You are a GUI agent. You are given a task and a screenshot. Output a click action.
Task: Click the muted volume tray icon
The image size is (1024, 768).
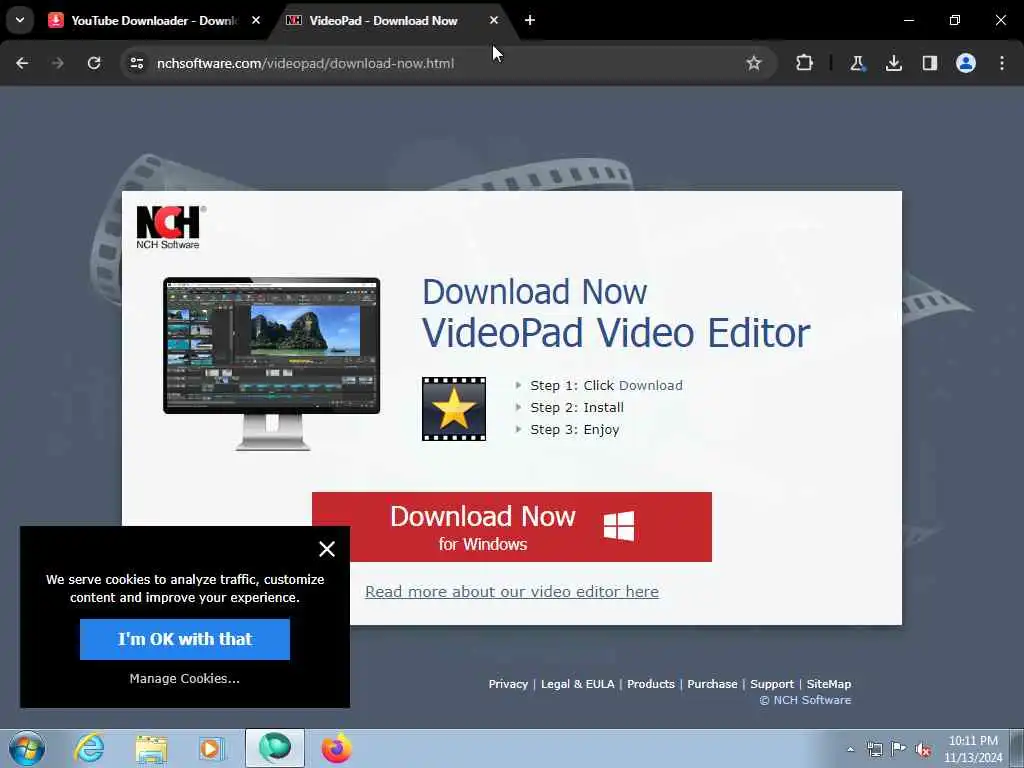coord(923,749)
